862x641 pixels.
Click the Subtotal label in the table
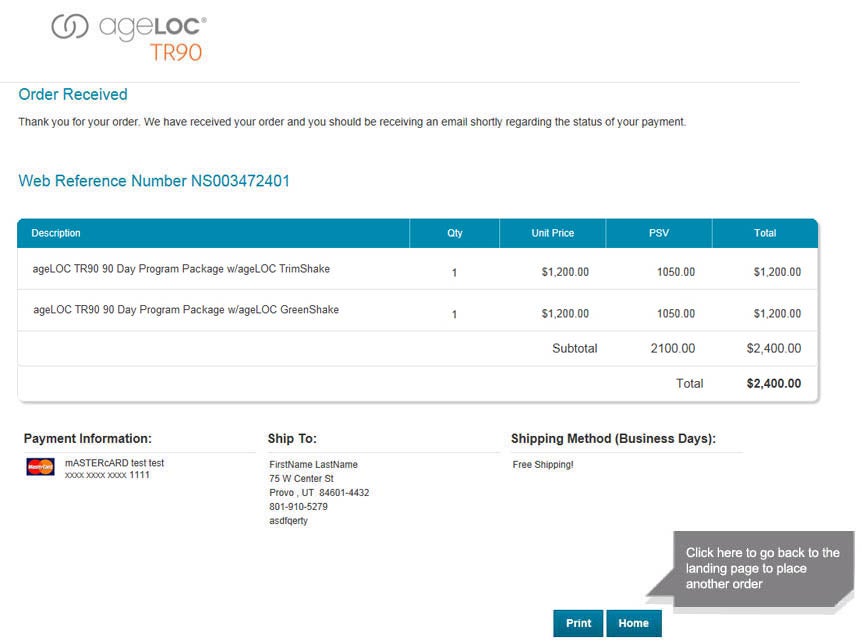pyautogui.click(x=574, y=349)
